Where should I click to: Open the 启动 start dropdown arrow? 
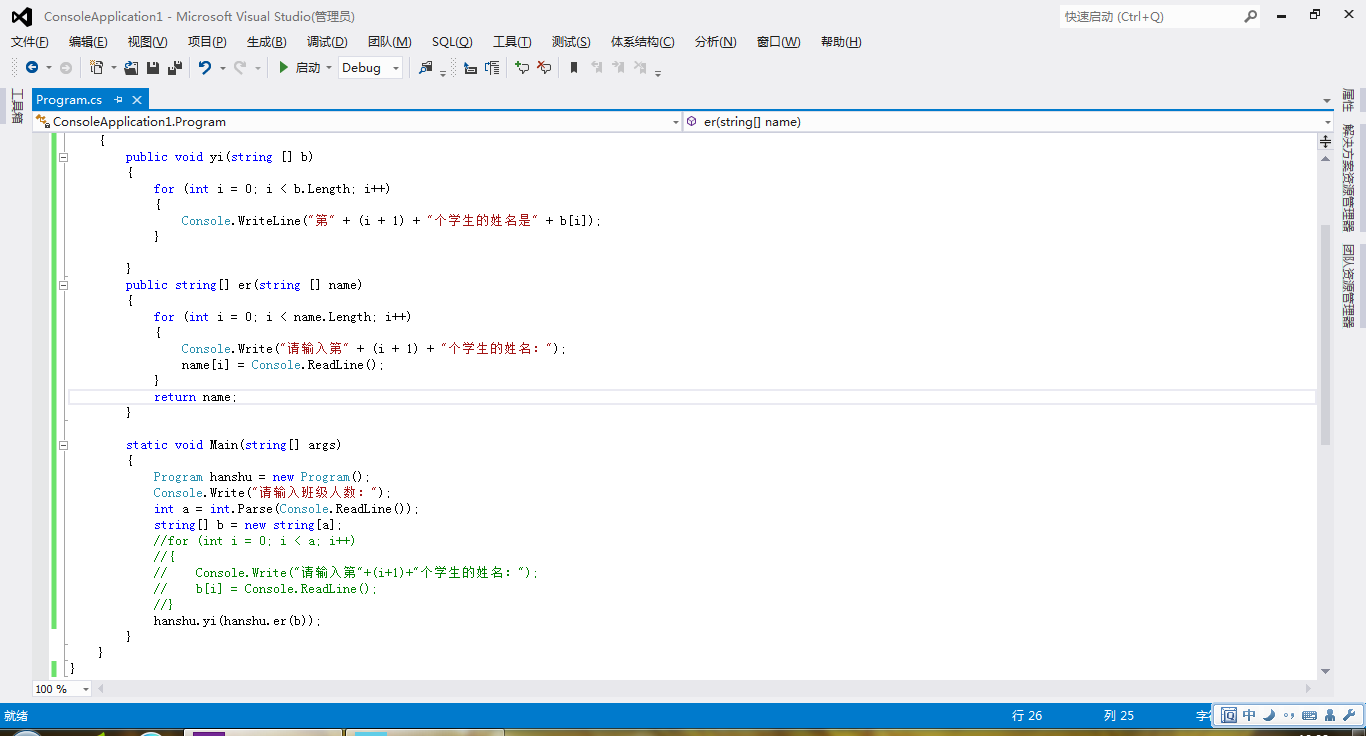(x=329, y=68)
